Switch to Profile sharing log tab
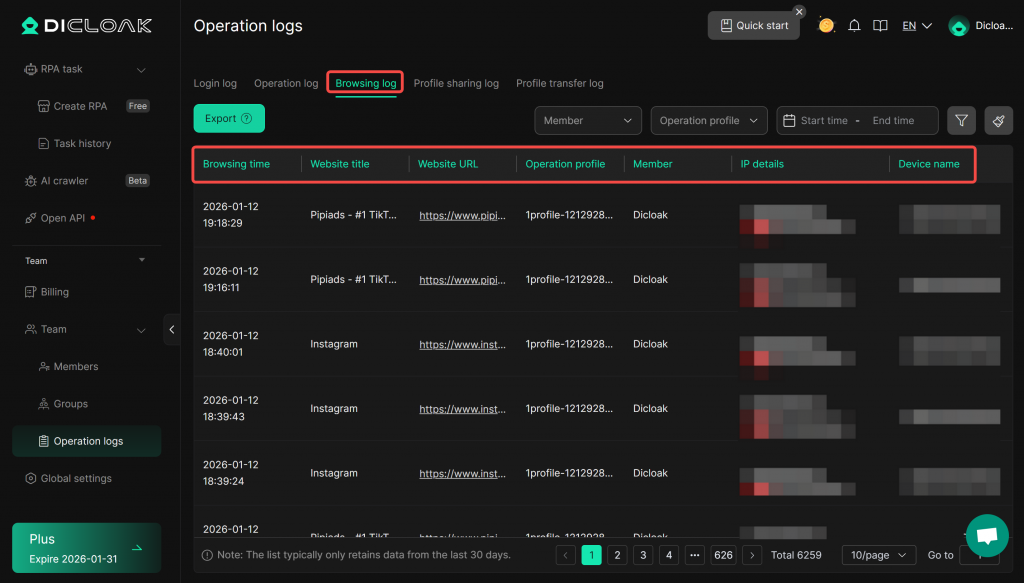This screenshot has width=1024, height=583. pyautogui.click(x=456, y=83)
